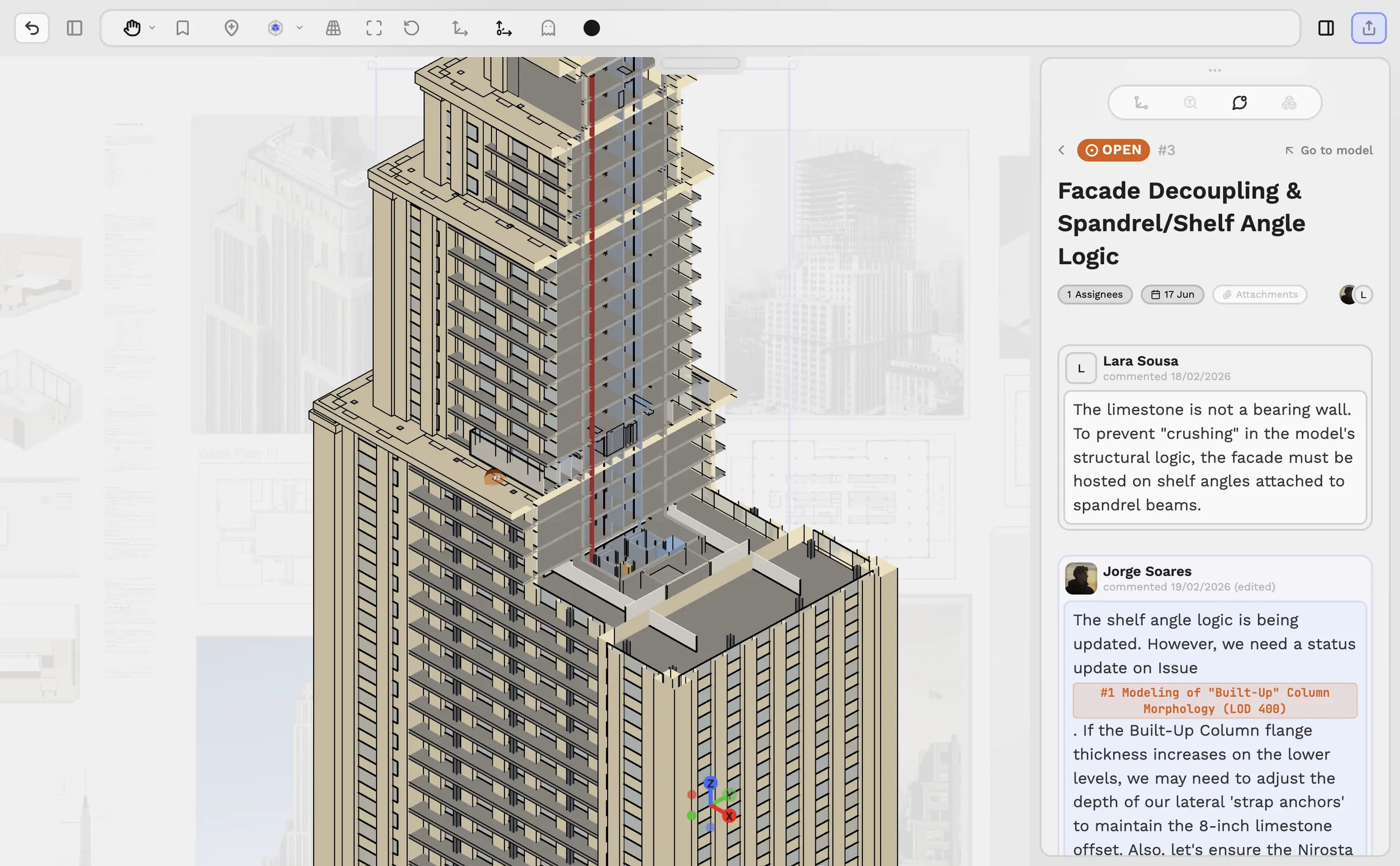Click the L initial avatar near Attachments
The height and width of the screenshot is (866, 1400).
[x=1364, y=295]
